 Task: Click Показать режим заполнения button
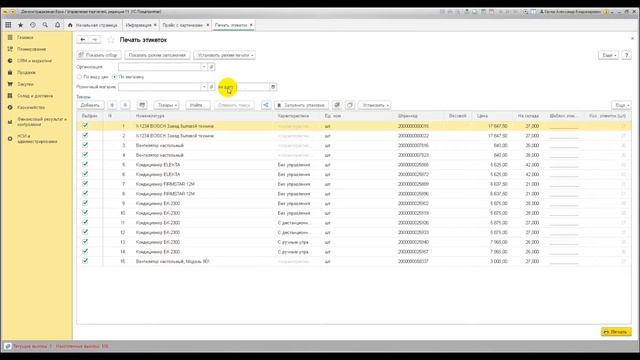(x=157, y=55)
